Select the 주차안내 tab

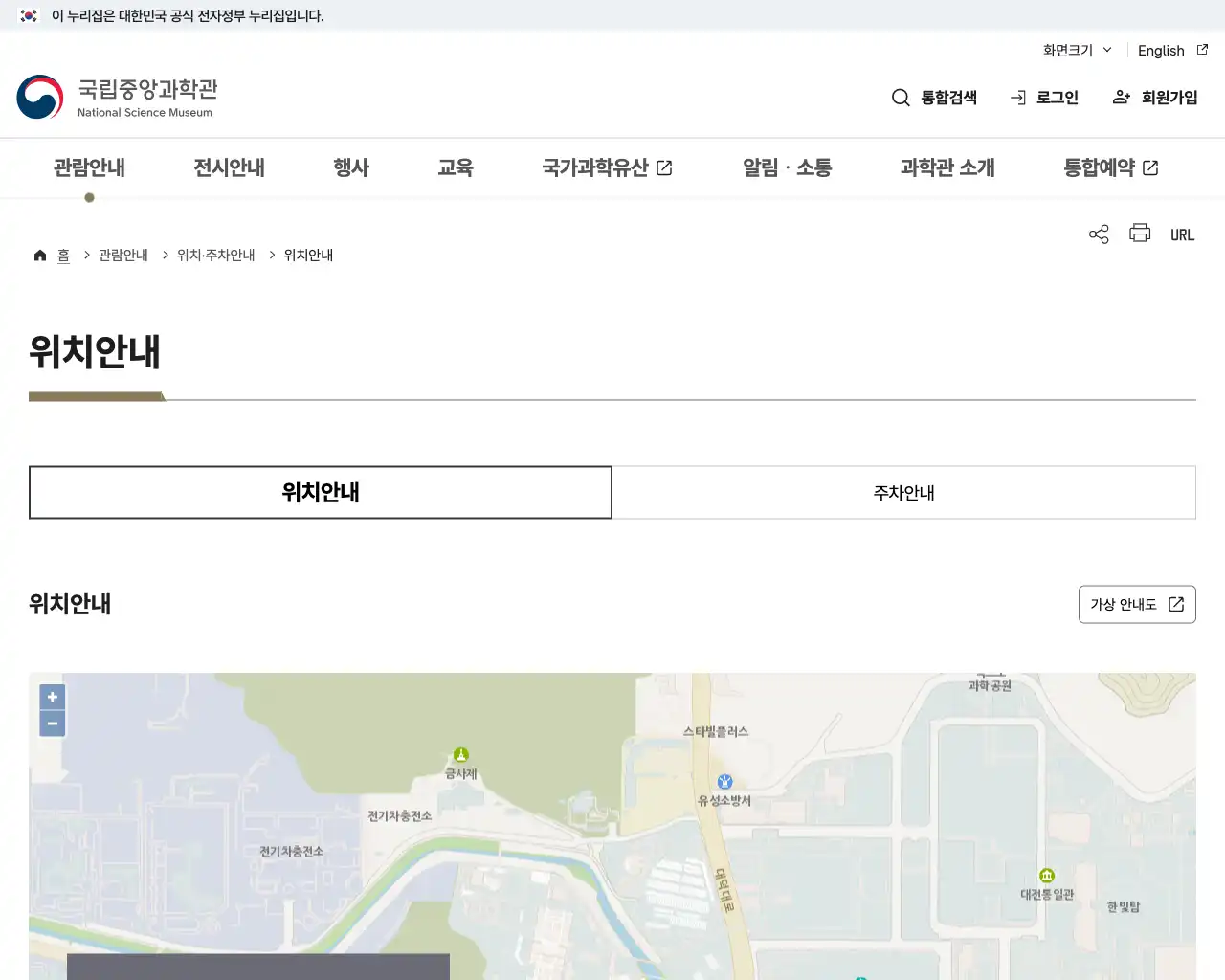point(902,492)
